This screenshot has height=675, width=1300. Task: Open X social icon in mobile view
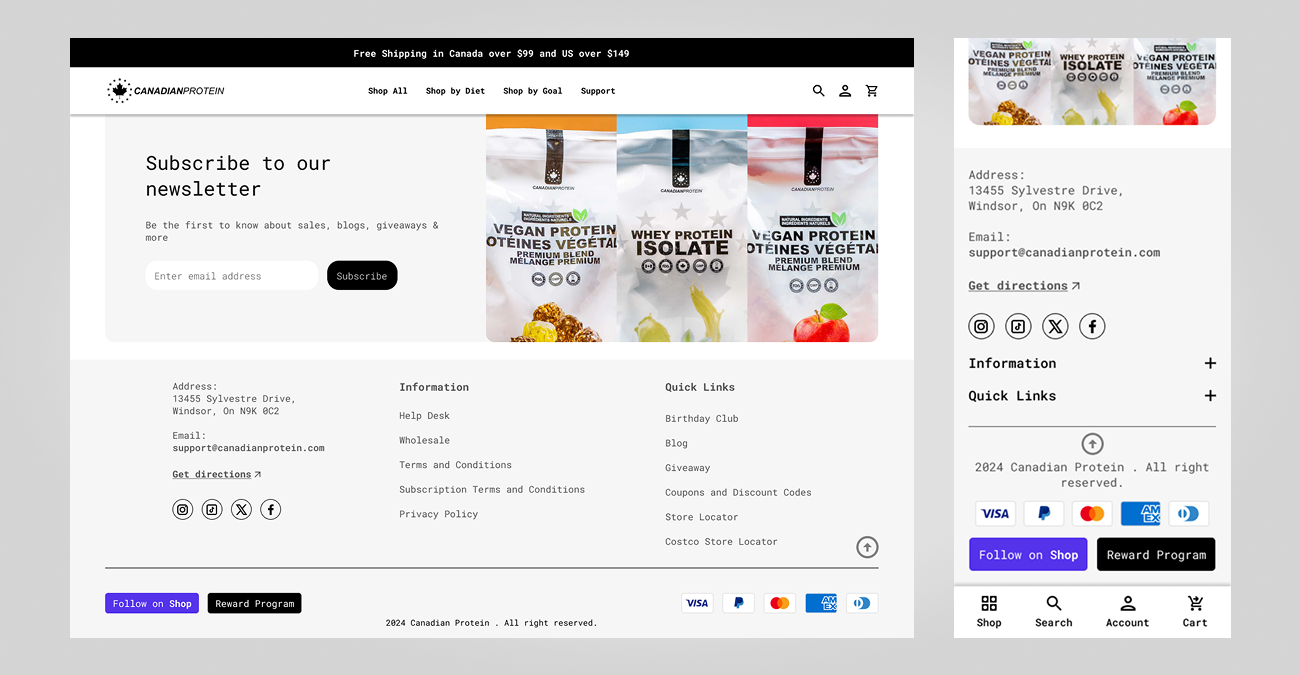(x=1055, y=326)
